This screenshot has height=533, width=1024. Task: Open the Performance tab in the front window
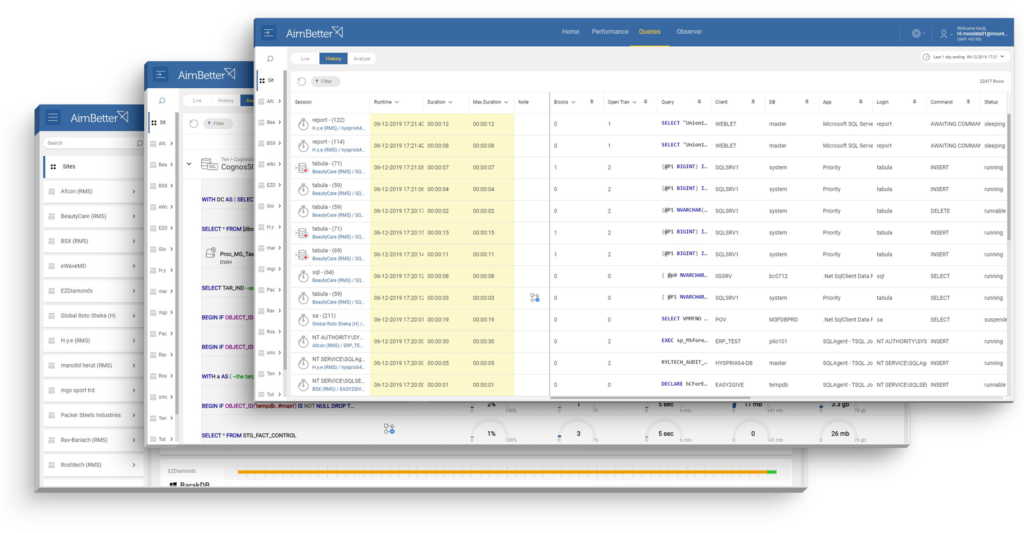click(x=610, y=32)
